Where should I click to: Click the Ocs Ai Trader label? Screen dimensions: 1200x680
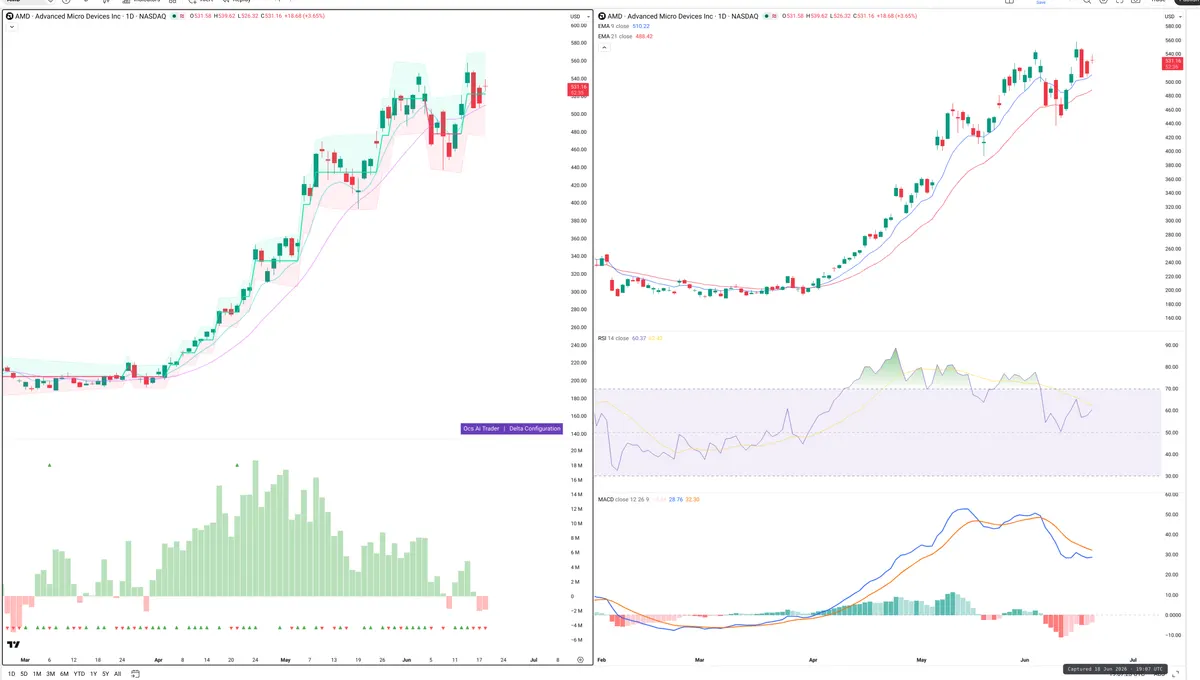(x=481, y=428)
